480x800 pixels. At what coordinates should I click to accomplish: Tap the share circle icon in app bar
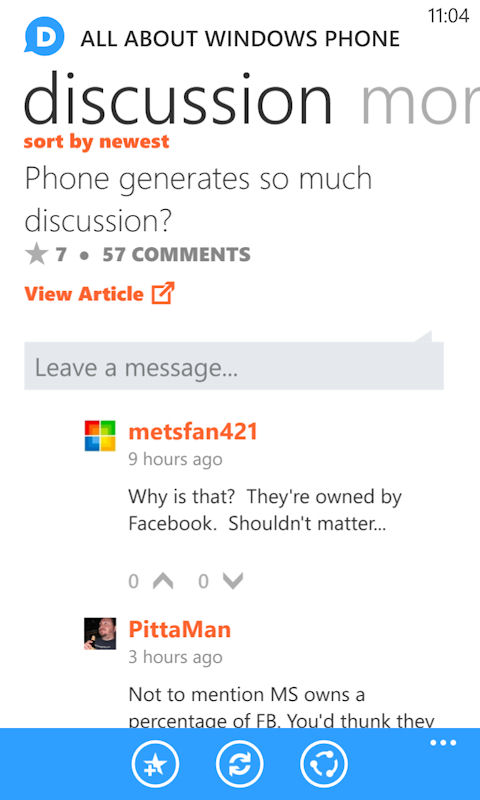tap(324, 764)
